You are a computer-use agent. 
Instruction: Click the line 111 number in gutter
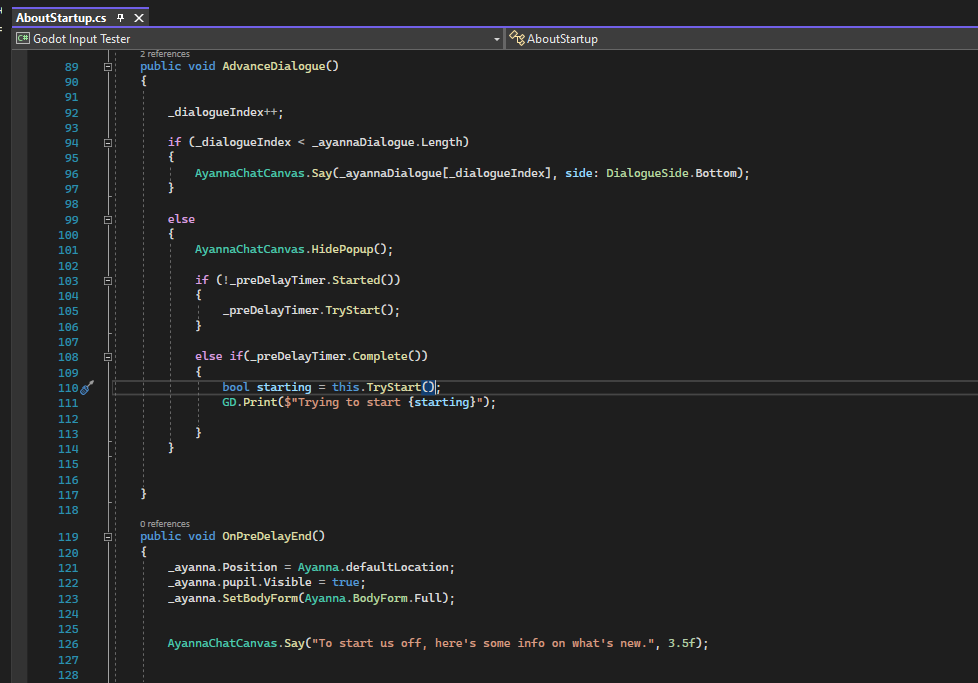(x=69, y=402)
